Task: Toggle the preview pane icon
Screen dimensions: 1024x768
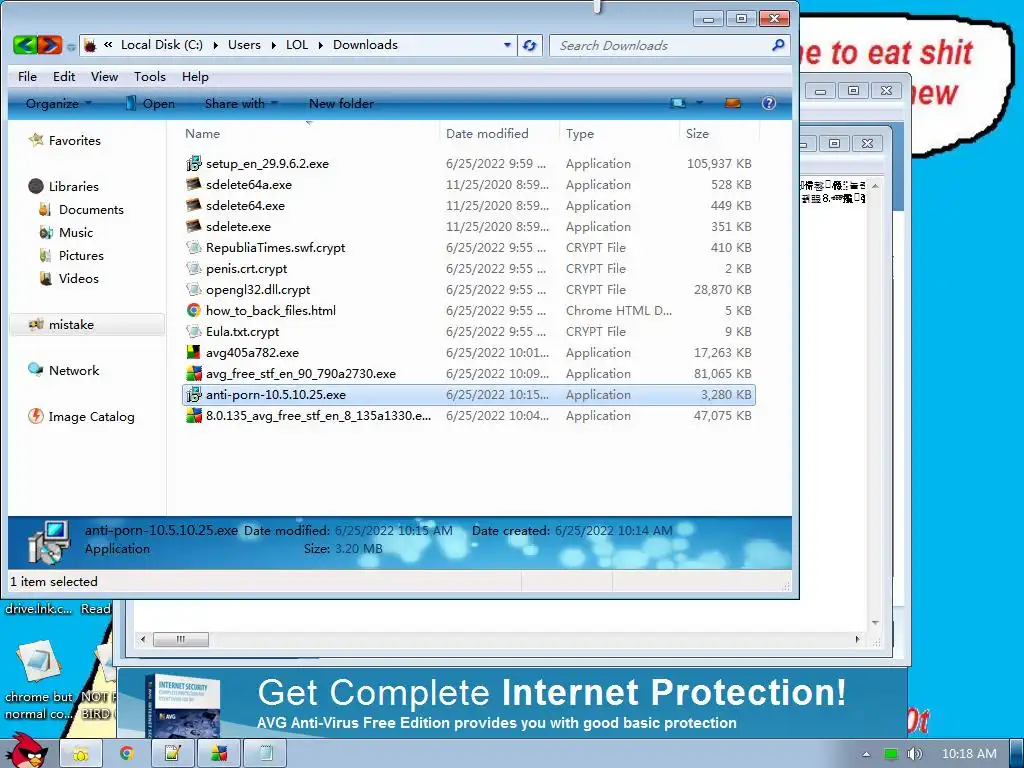Action: (733, 103)
